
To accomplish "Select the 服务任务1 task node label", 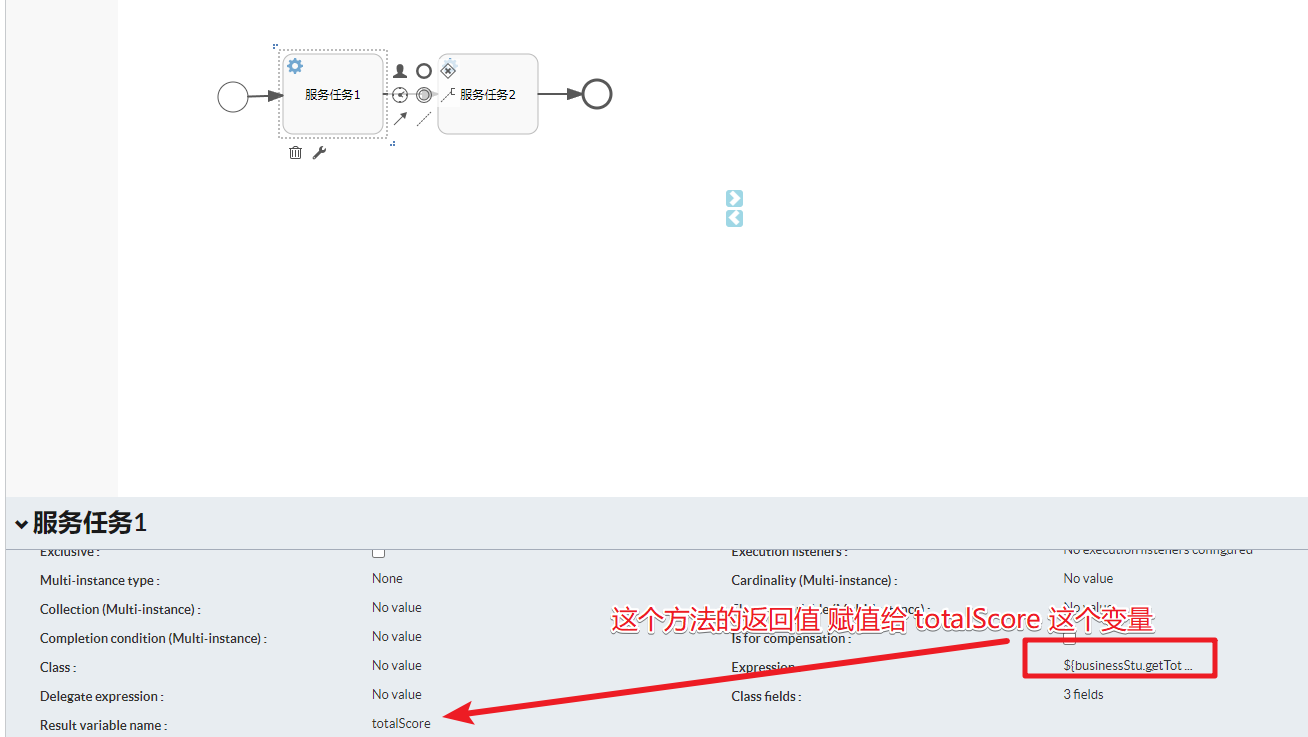I will (x=333, y=95).
